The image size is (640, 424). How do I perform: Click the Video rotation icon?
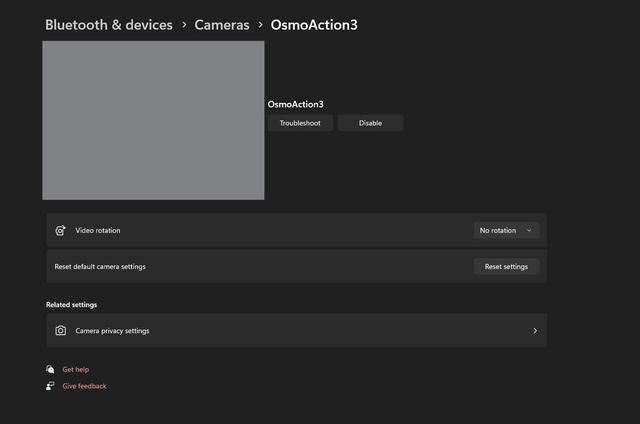[61, 230]
